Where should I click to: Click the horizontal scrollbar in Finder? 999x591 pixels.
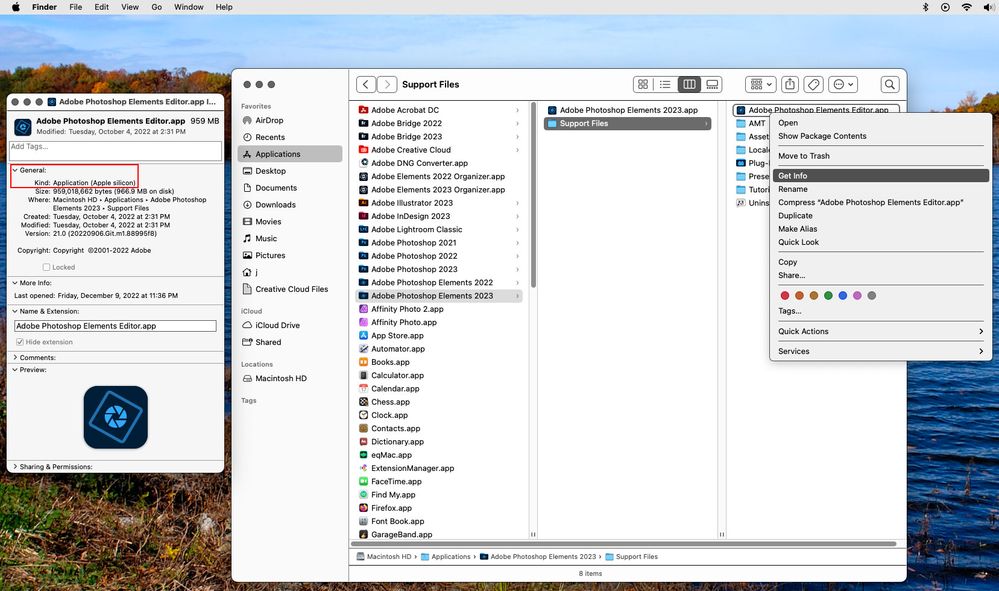[x=624, y=544]
